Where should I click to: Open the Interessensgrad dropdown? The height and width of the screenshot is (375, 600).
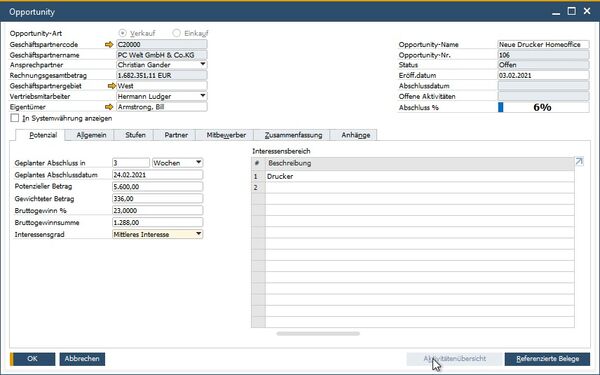tap(198, 234)
